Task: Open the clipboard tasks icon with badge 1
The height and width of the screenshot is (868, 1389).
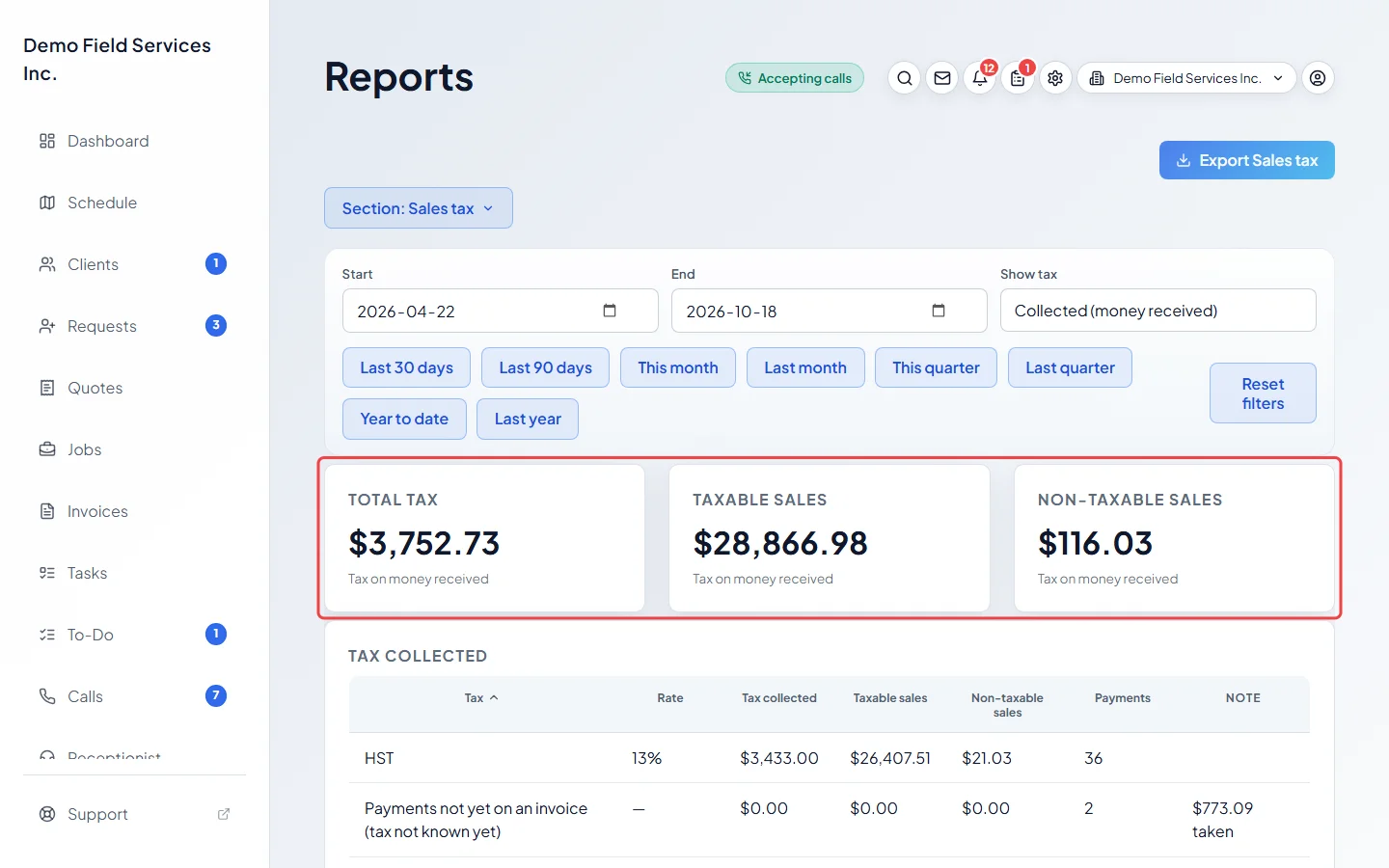Action: 1018,78
